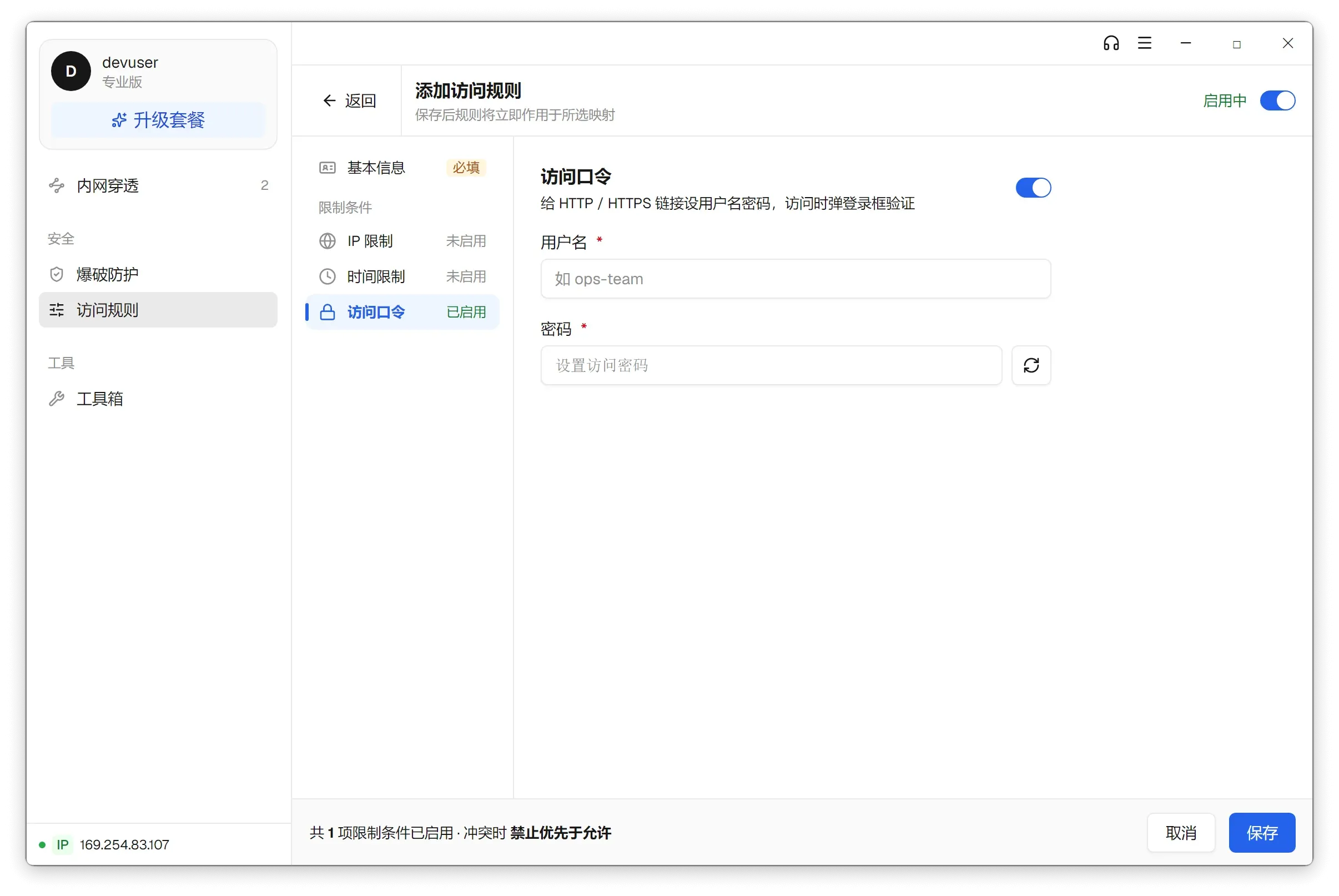1339x896 pixels.
Task: Click the ID card icon for 基本信息
Action: 328,168
